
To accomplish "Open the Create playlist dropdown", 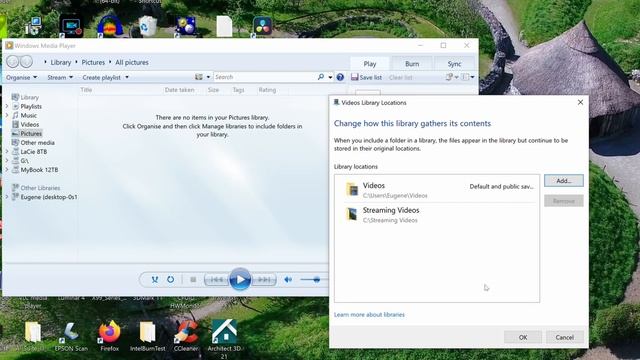I will coord(105,77).
